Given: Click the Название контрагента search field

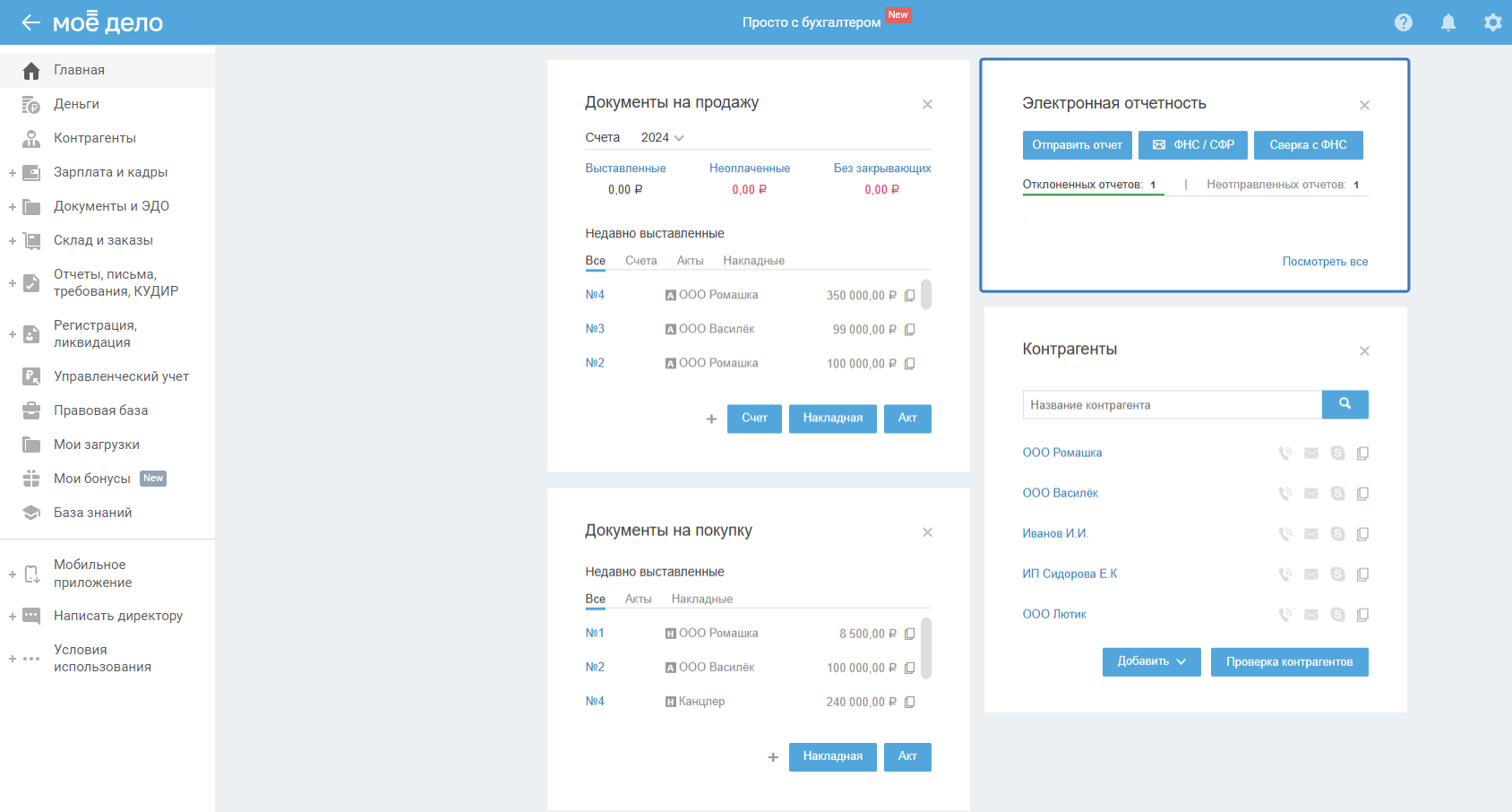Looking at the screenshot, I should pyautogui.click(x=1172, y=404).
